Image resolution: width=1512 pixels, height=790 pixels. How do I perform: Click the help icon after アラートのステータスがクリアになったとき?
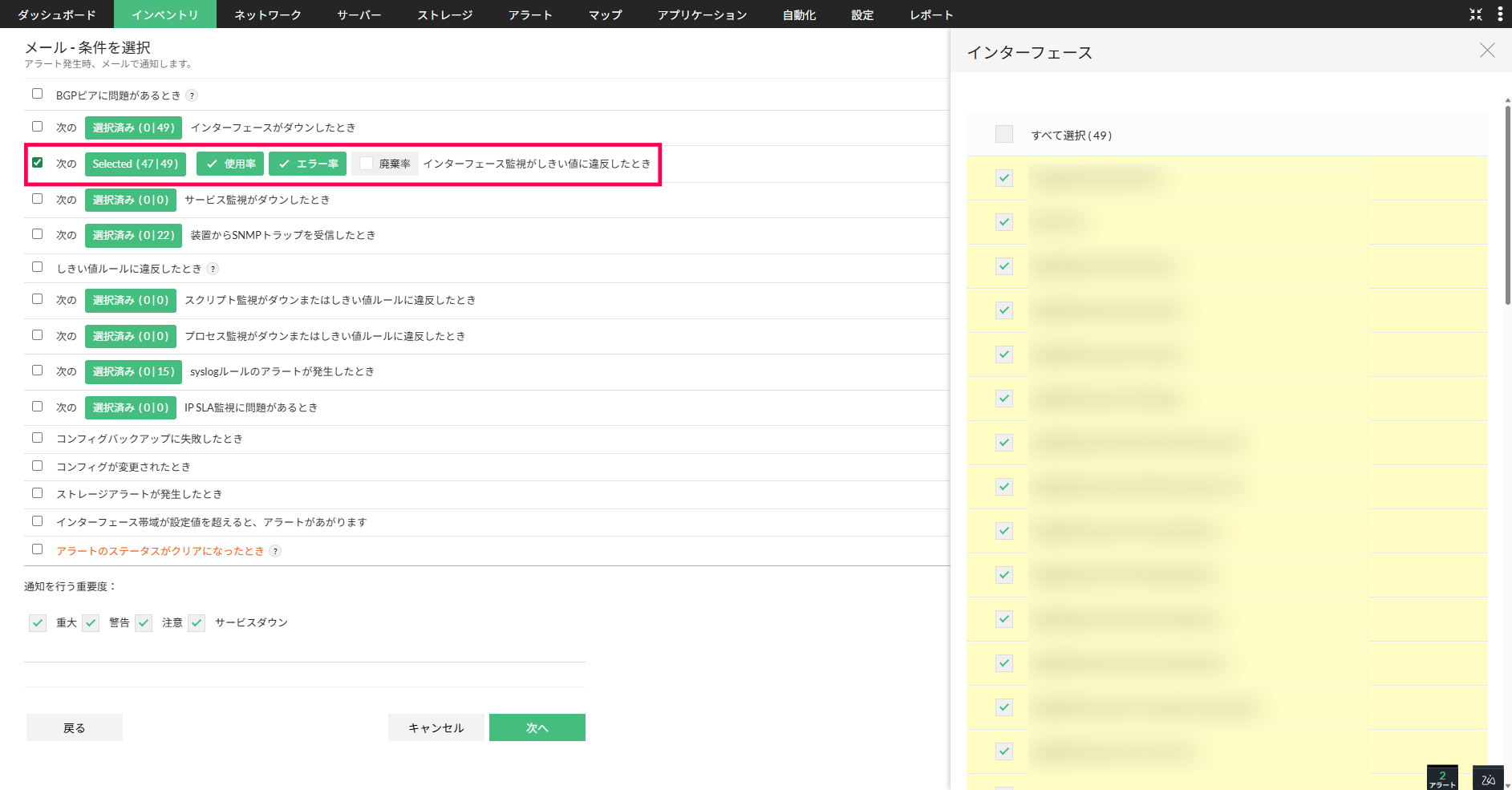tap(275, 551)
